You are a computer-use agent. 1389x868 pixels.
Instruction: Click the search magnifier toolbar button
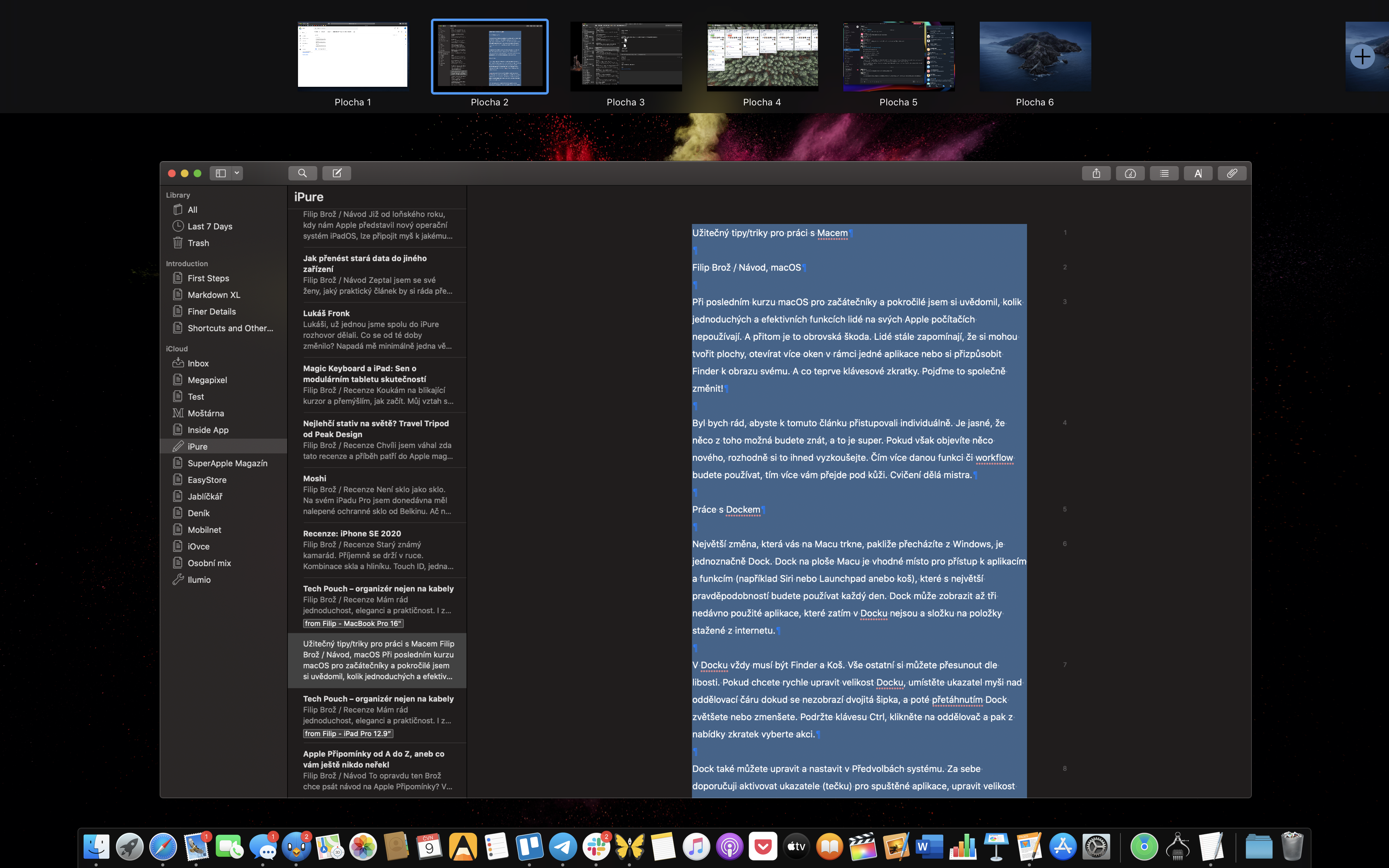(302, 173)
